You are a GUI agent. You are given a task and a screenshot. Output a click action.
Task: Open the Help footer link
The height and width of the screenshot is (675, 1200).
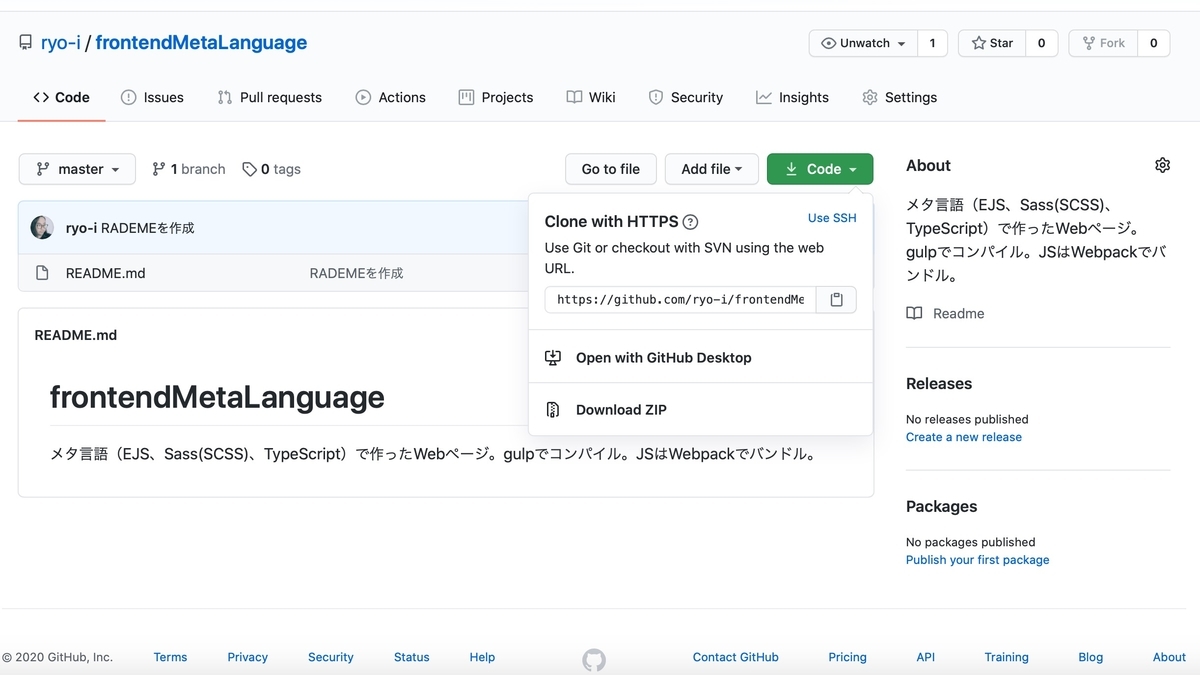click(482, 657)
